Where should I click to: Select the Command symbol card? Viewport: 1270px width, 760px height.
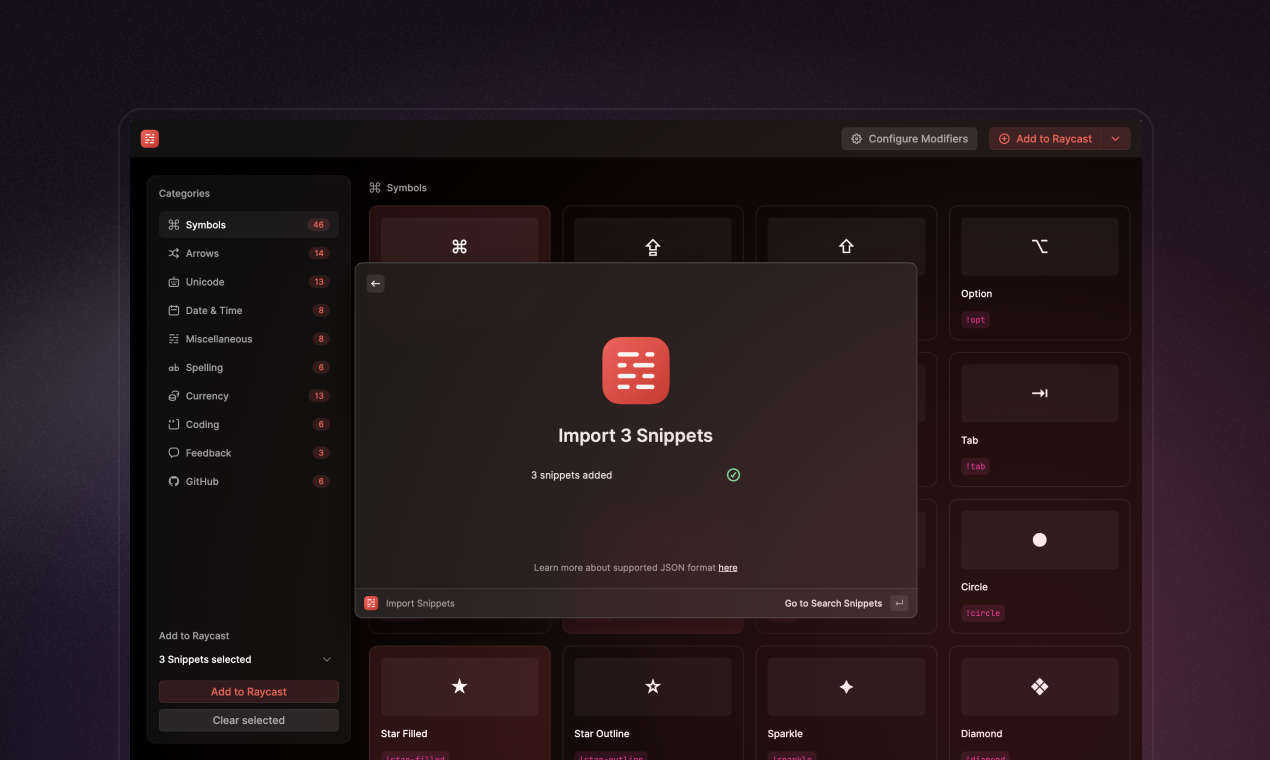pyautogui.click(x=459, y=236)
